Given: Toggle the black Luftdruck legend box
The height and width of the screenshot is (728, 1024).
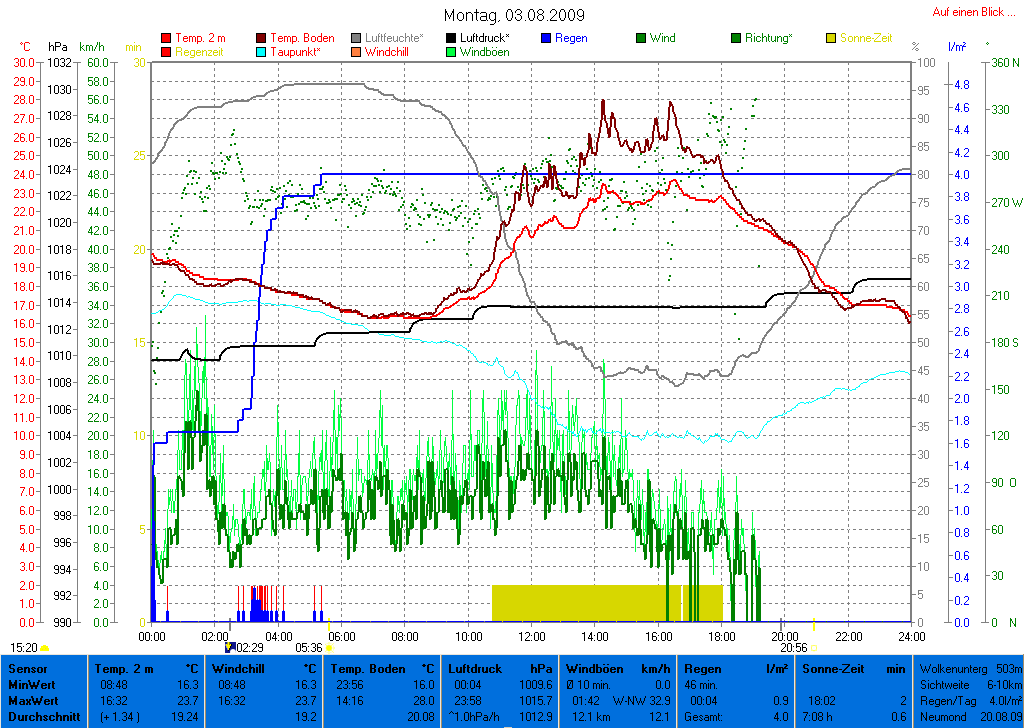Looking at the screenshot, I should point(453,39).
